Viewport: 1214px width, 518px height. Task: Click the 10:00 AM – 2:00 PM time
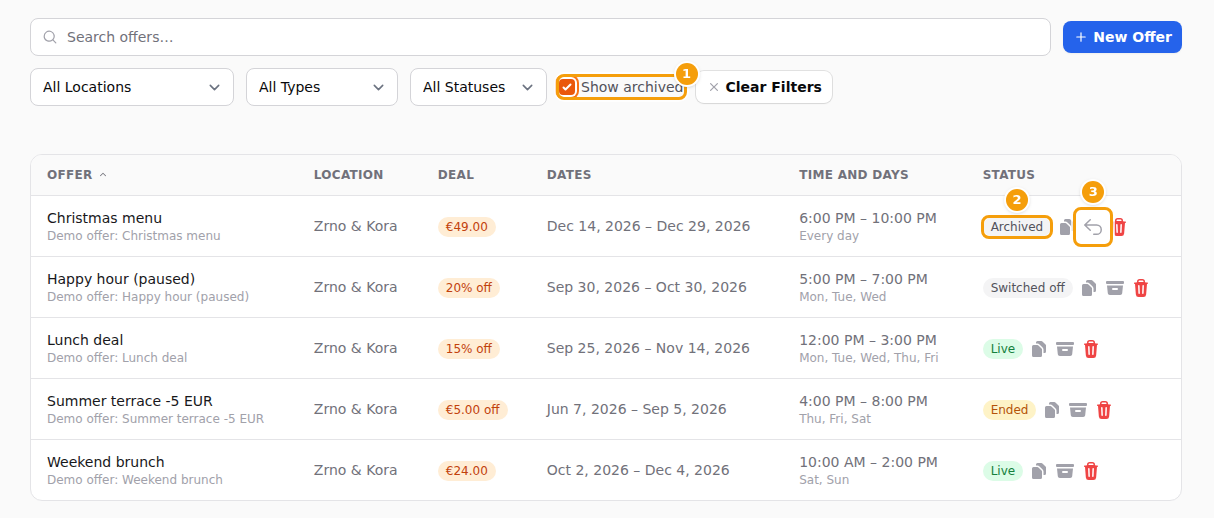(868, 462)
